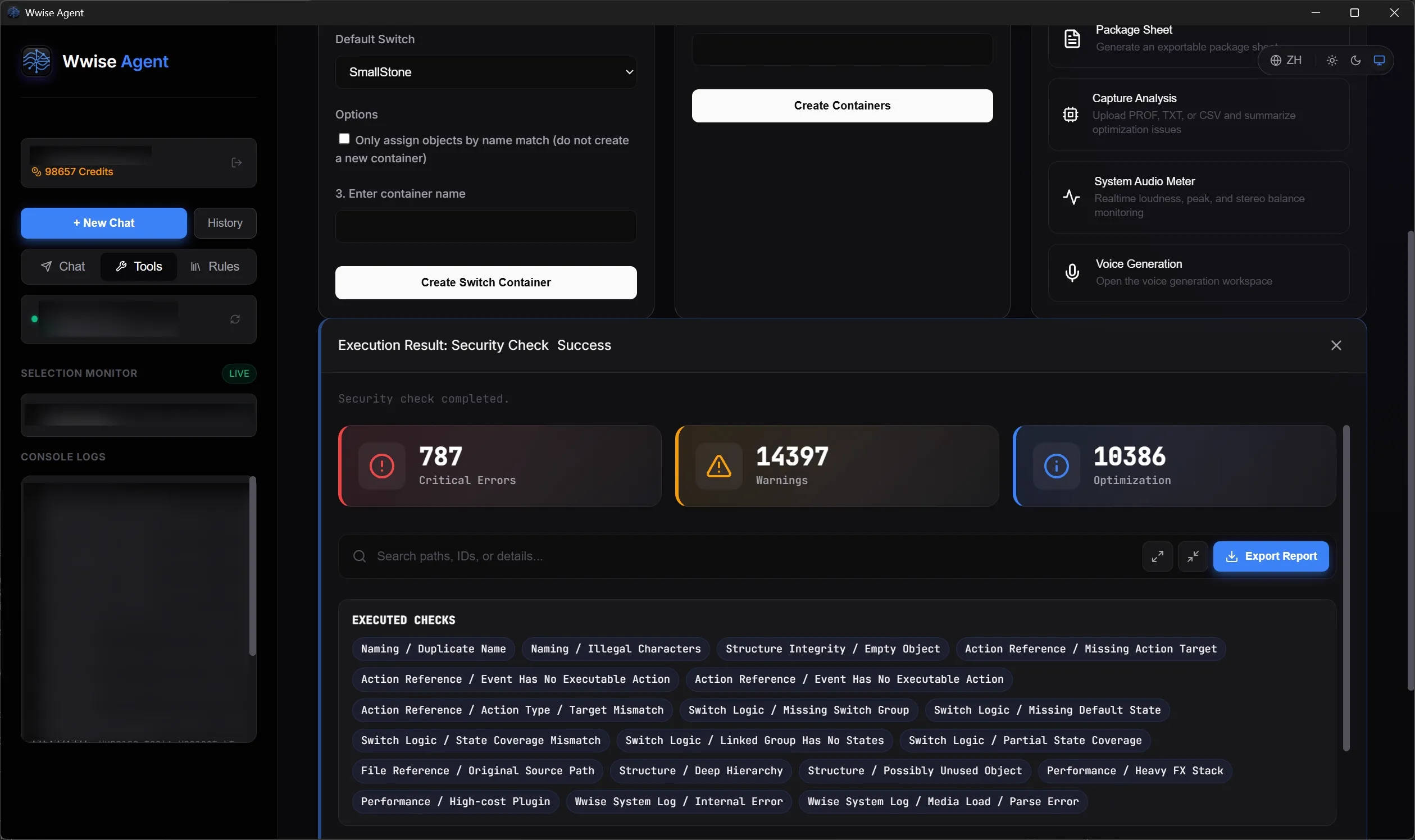Click the credits coin icon
1415x840 pixels.
[x=37, y=171]
